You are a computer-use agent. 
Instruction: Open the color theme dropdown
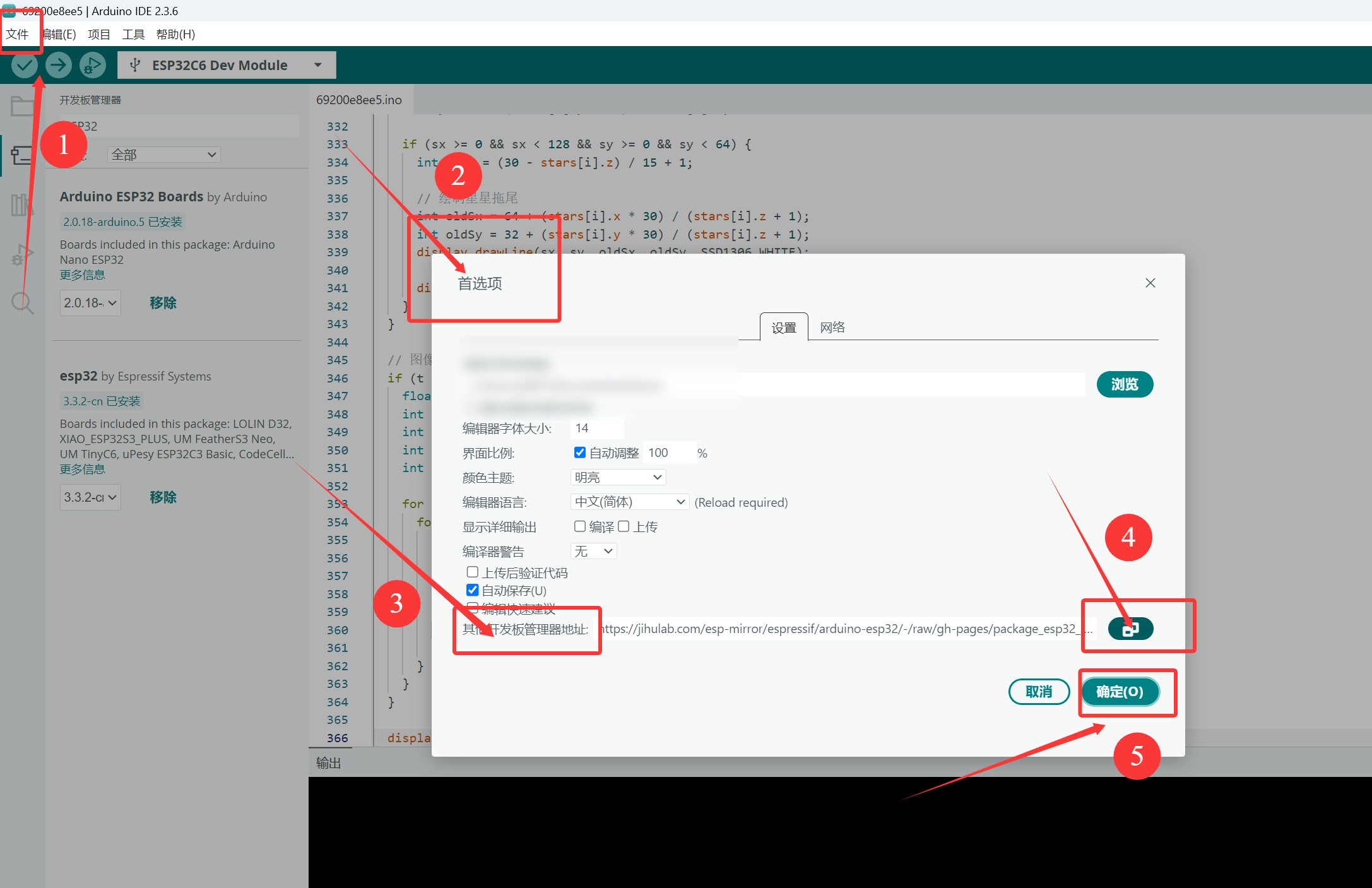[x=618, y=477]
